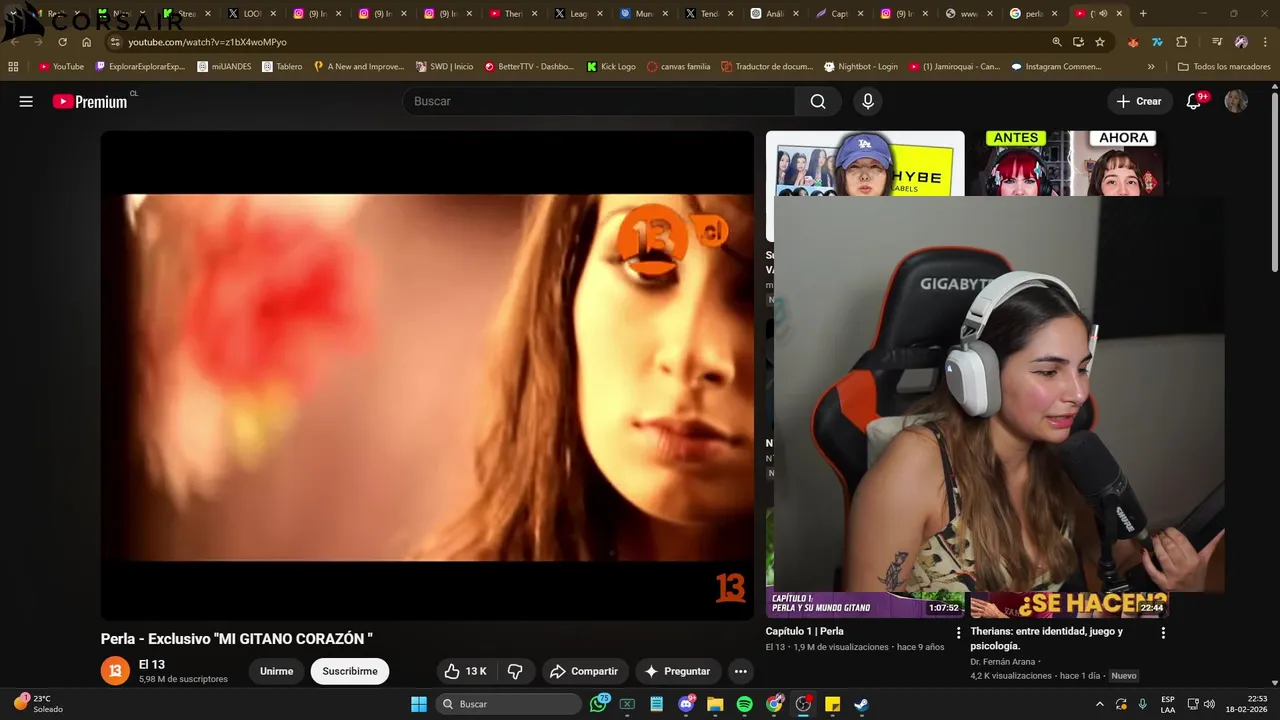Go to Chrome home page button

click(87, 42)
